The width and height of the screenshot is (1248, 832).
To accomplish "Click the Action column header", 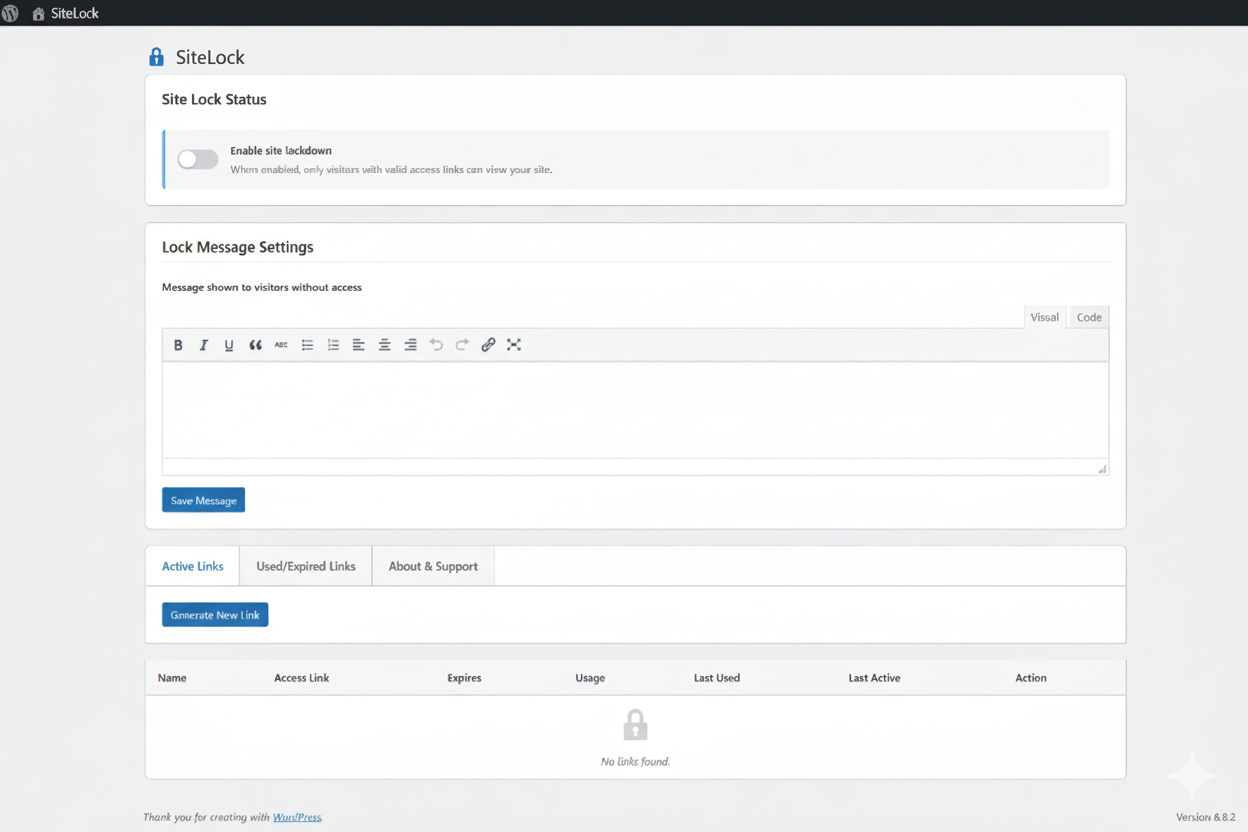I will [1031, 678].
